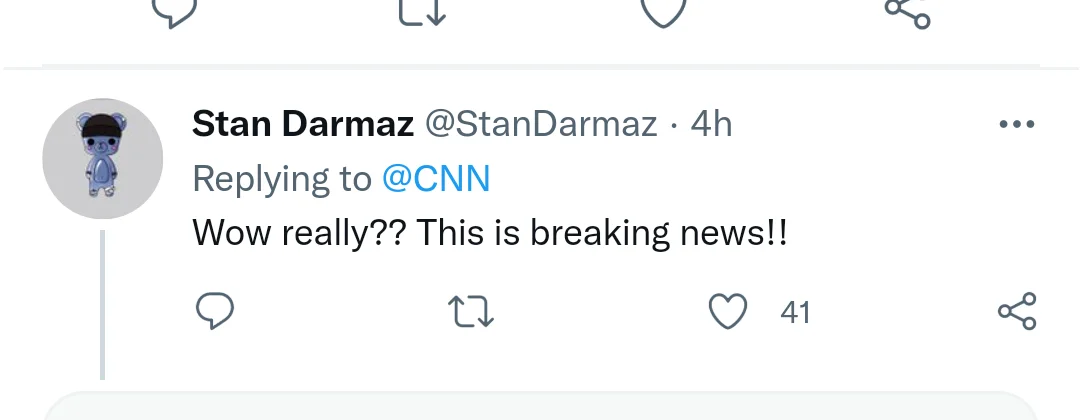Open the three-dot more options menu
The image size is (1080, 420).
pyautogui.click(x=1017, y=125)
